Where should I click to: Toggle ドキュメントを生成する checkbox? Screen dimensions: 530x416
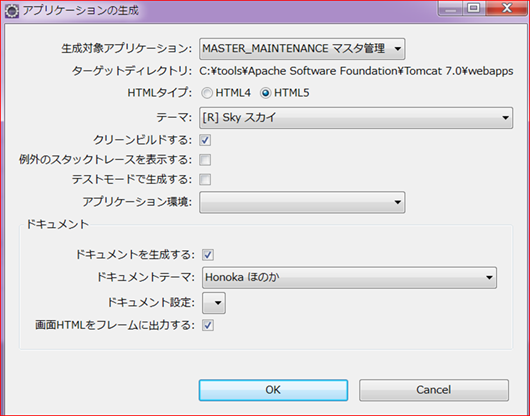pos(208,254)
